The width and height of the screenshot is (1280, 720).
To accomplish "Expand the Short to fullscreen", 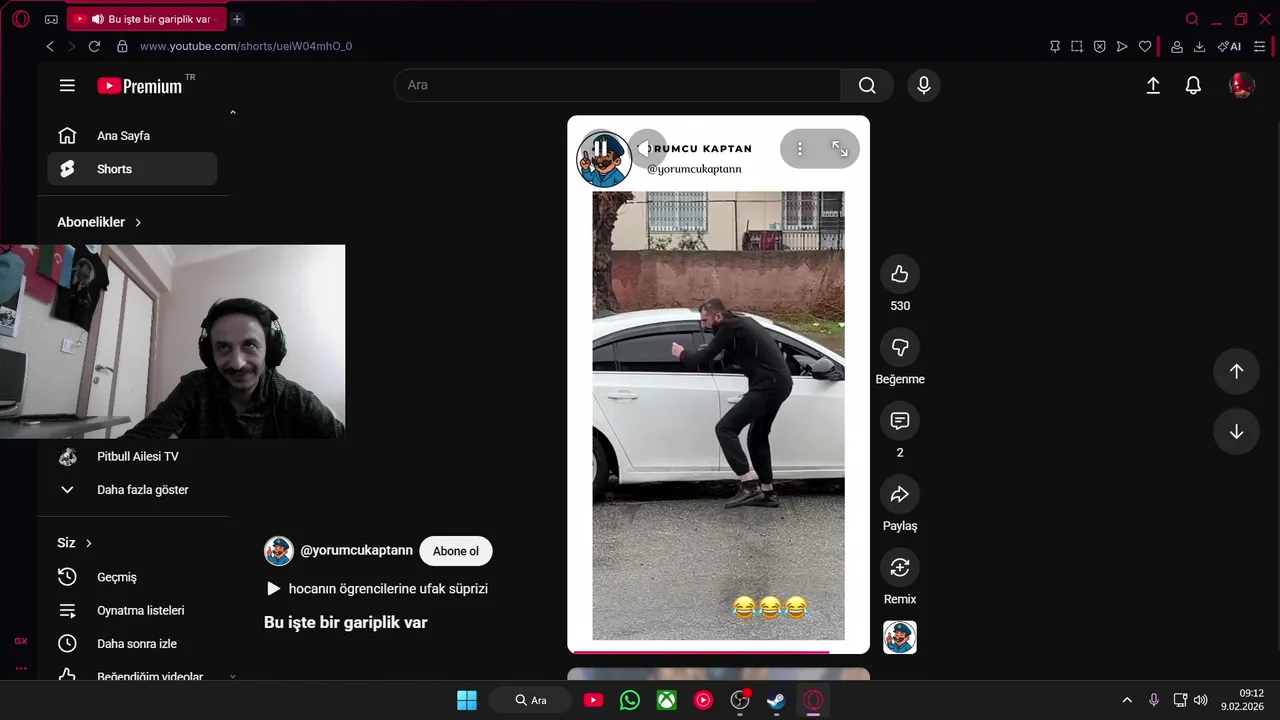I will coord(840,149).
